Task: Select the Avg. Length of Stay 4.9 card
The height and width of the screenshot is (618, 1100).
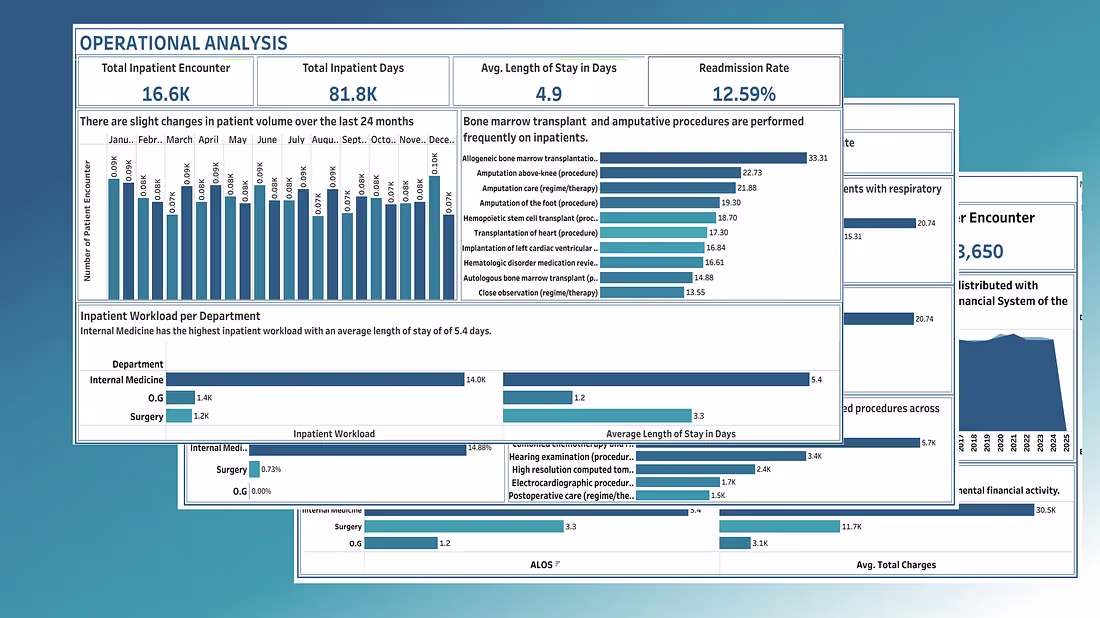Action: (x=549, y=82)
